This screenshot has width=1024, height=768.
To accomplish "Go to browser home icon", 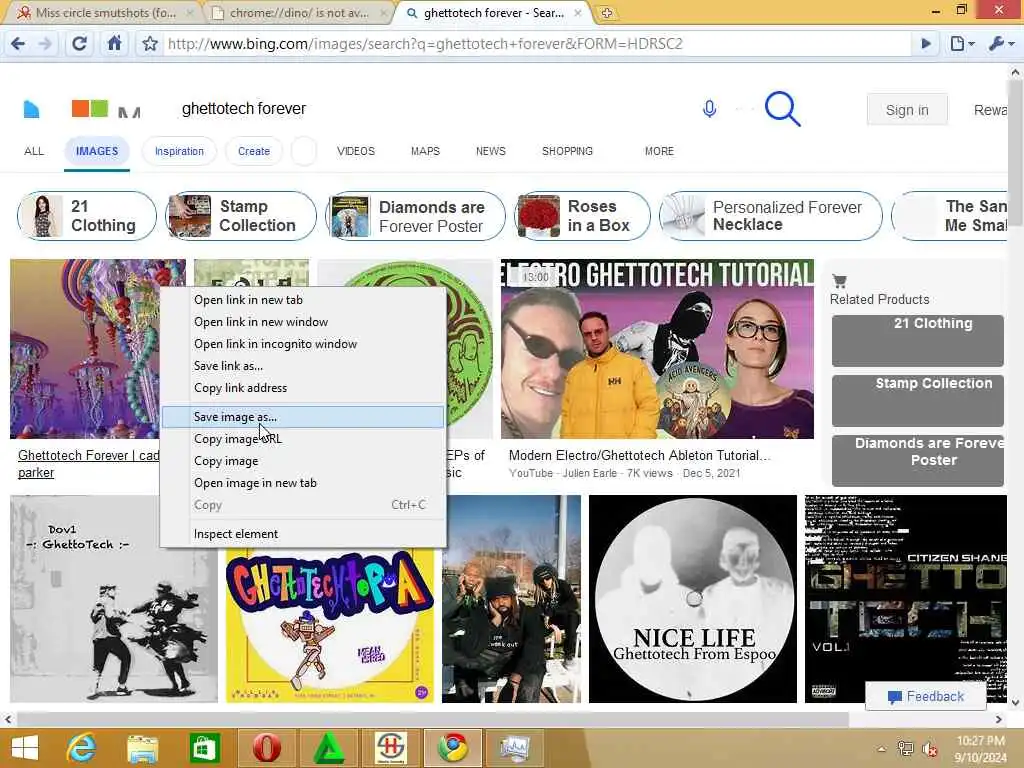I will pyautogui.click(x=114, y=44).
